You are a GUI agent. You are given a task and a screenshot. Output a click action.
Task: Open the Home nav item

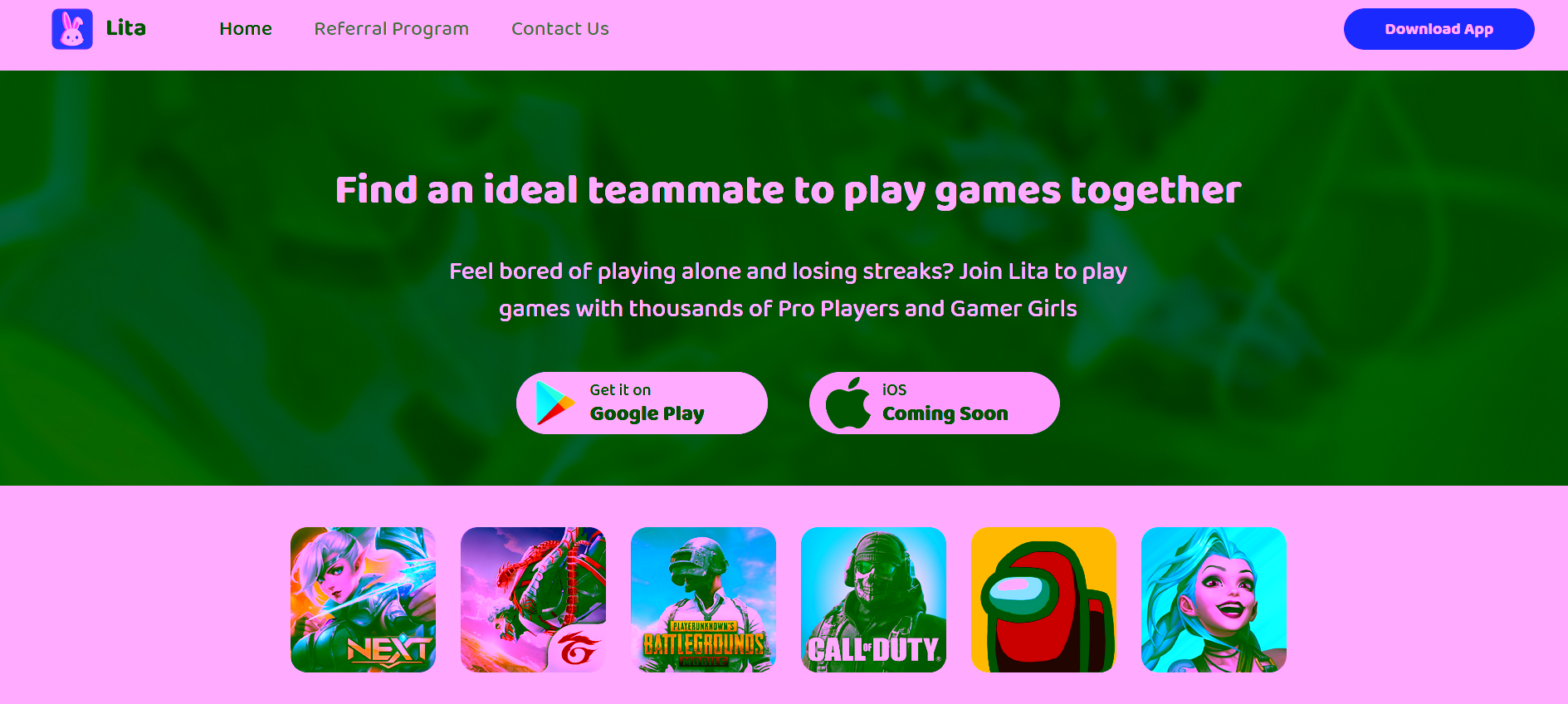coord(246,29)
